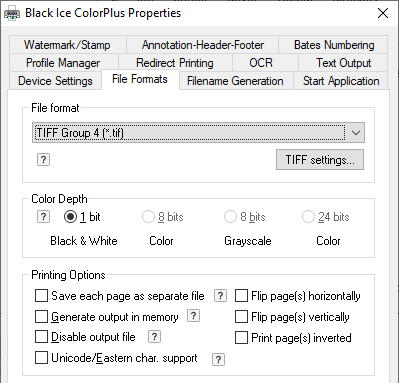
Task: Check Generate output in memory
Action: tap(41, 317)
